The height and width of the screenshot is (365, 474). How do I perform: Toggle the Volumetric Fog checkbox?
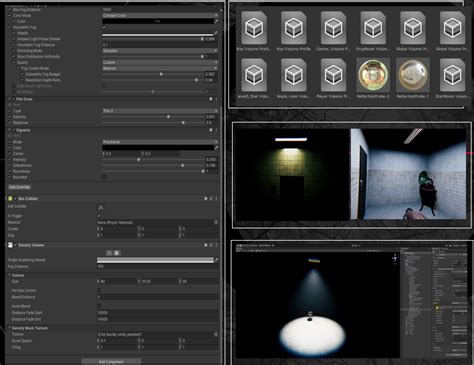[104, 27]
